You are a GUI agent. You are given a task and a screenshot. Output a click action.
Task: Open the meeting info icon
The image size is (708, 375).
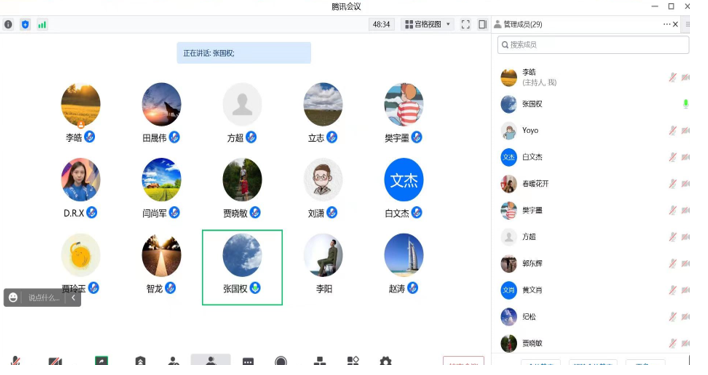(x=8, y=24)
